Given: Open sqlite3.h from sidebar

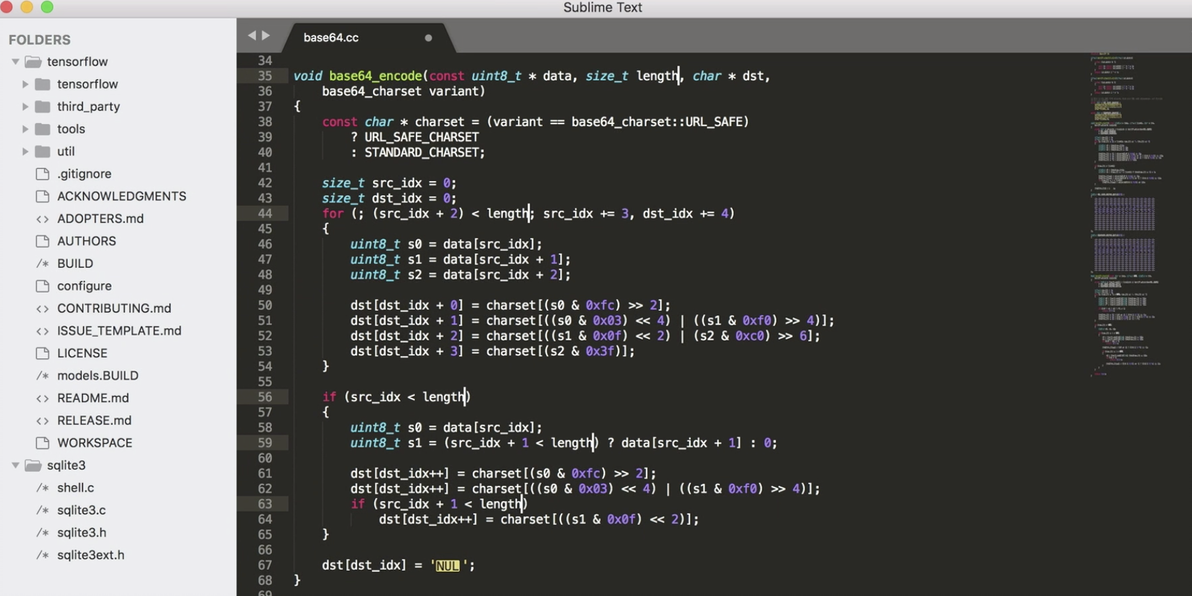Looking at the screenshot, I should point(81,533).
